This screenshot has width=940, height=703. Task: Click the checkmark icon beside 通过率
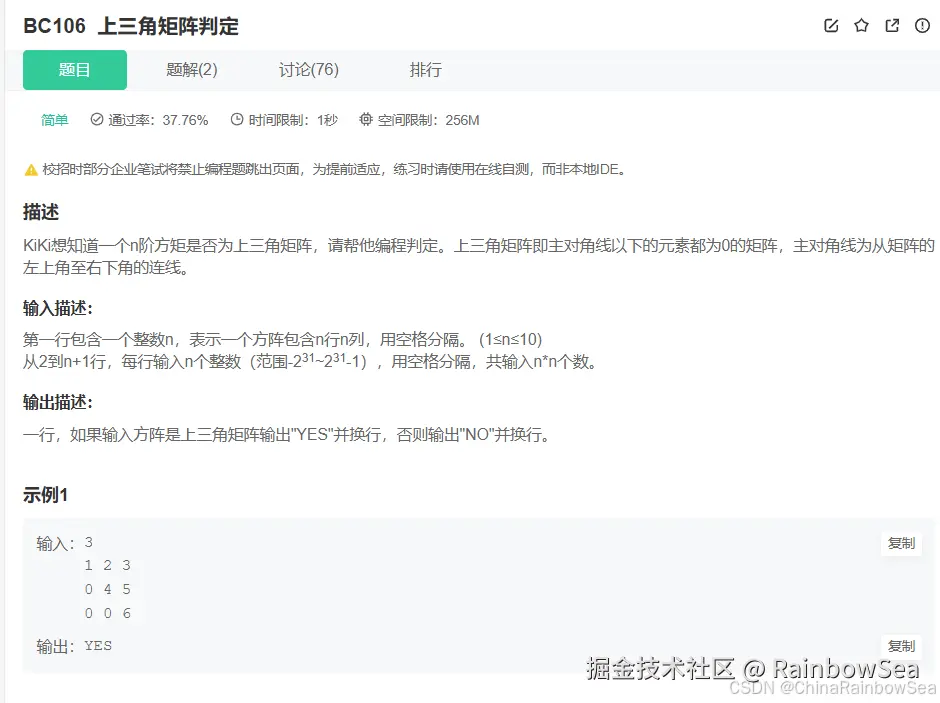pos(96,120)
